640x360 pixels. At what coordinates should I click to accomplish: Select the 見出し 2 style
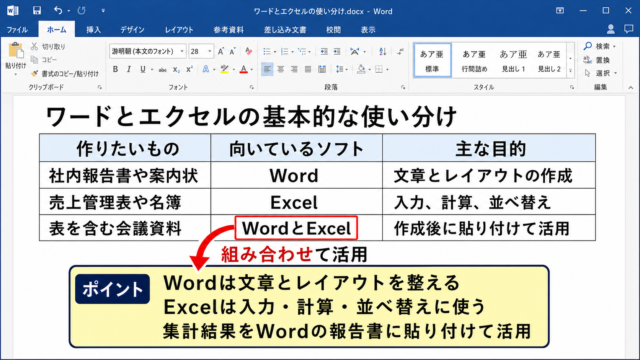click(x=549, y=60)
